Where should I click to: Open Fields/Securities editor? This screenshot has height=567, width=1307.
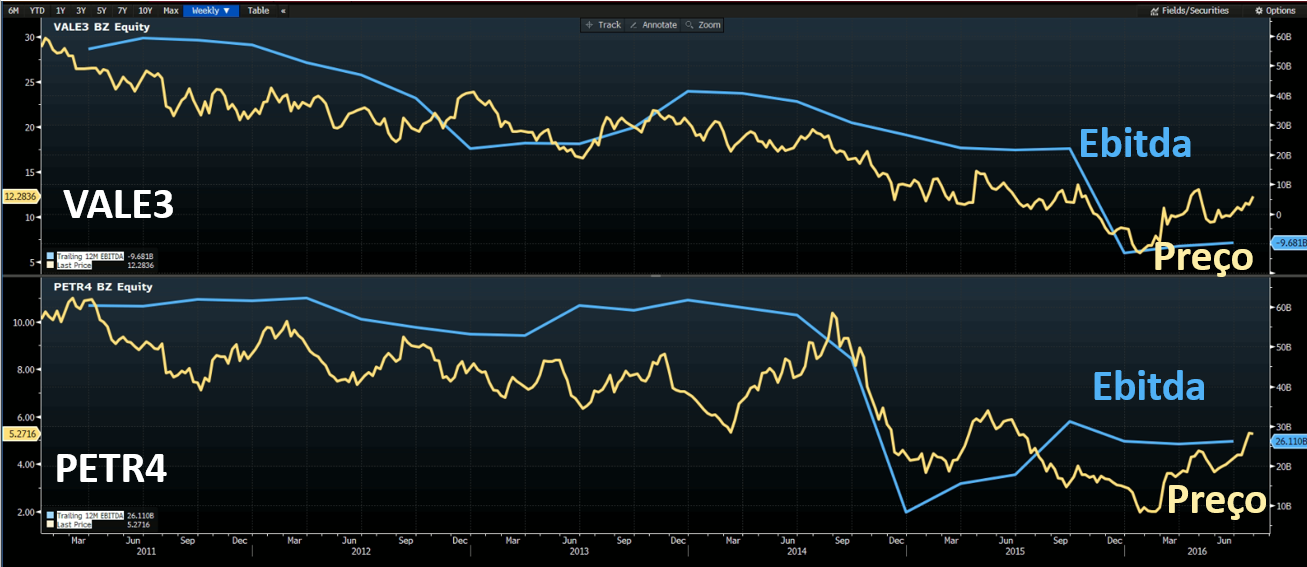[x=1188, y=10]
